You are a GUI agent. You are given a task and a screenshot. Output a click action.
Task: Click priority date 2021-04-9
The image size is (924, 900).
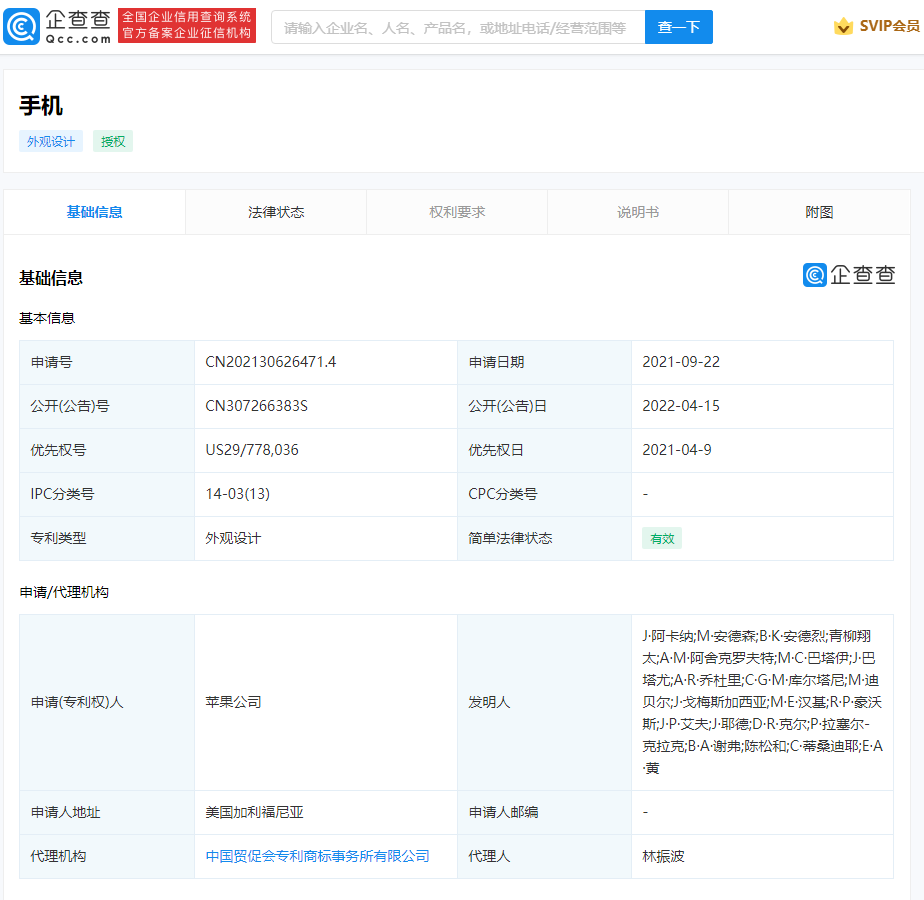coord(676,450)
